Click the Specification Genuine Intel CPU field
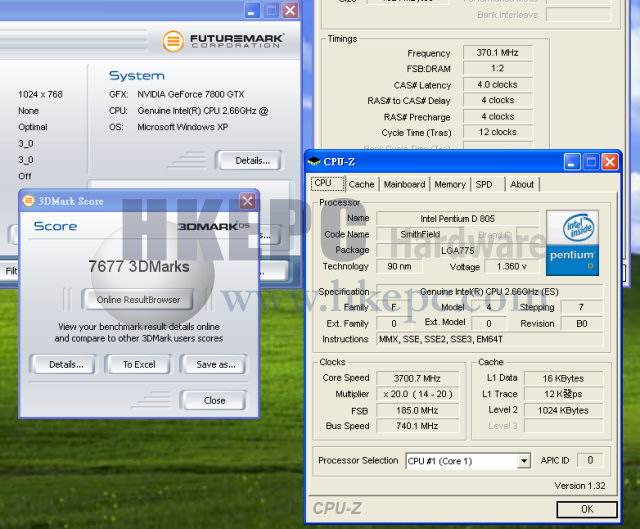This screenshot has width=640, height=529. click(x=489, y=292)
